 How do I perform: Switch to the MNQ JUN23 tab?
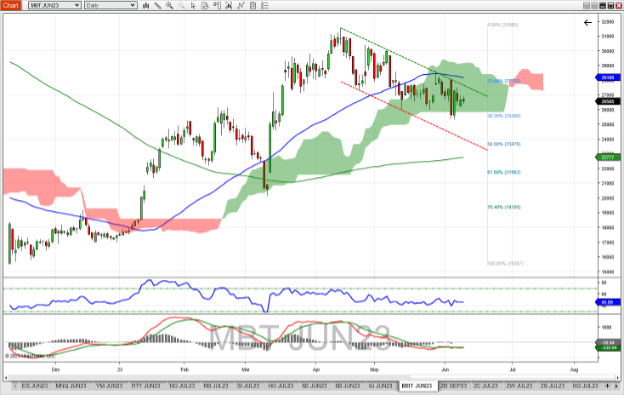[x=71, y=386]
